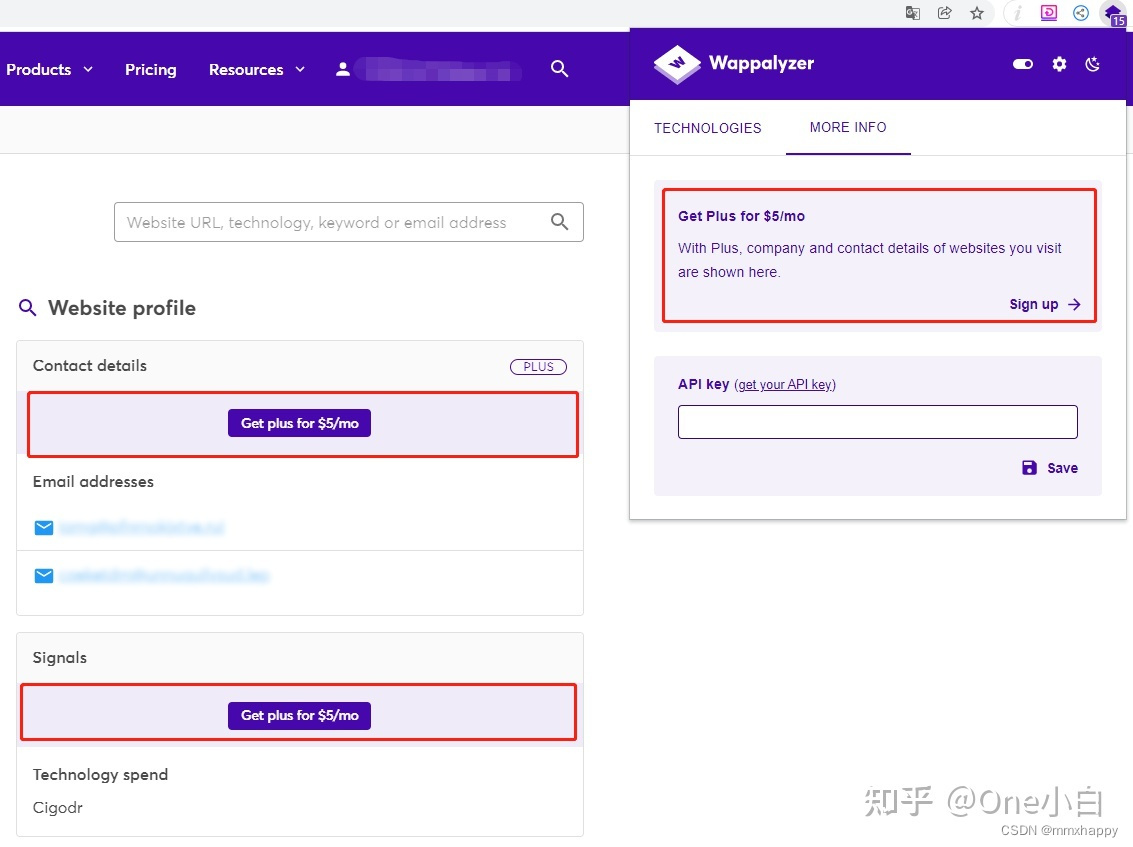Open the search field's magnifier dropdown area

560,222
